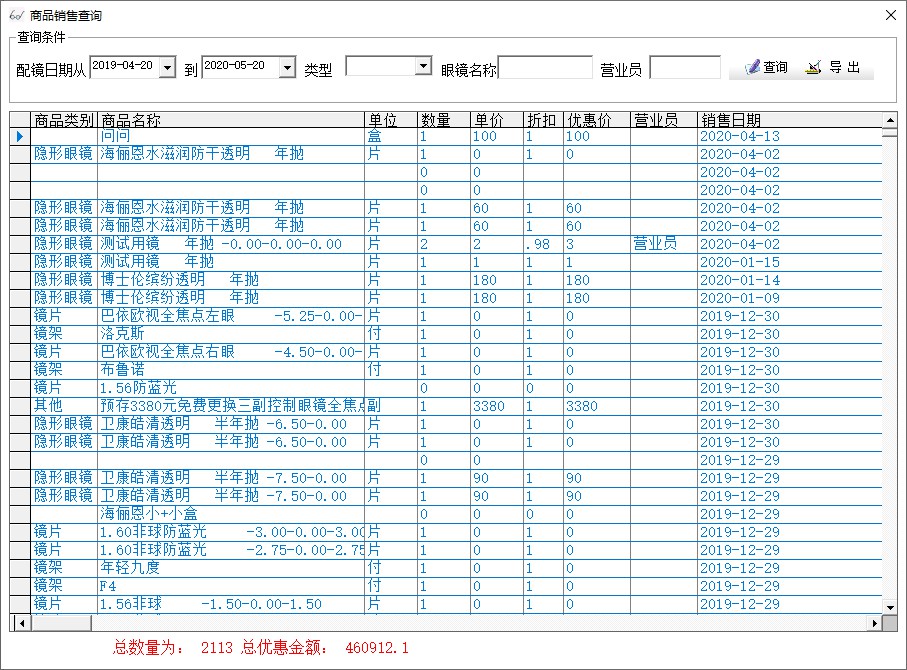Expand the 类型 type combo box
The image size is (907, 670).
[x=422, y=67]
